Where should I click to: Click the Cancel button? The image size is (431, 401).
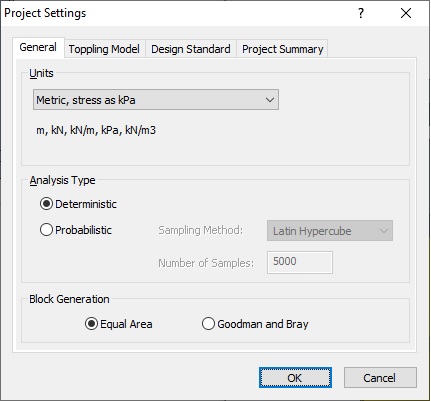point(380,378)
